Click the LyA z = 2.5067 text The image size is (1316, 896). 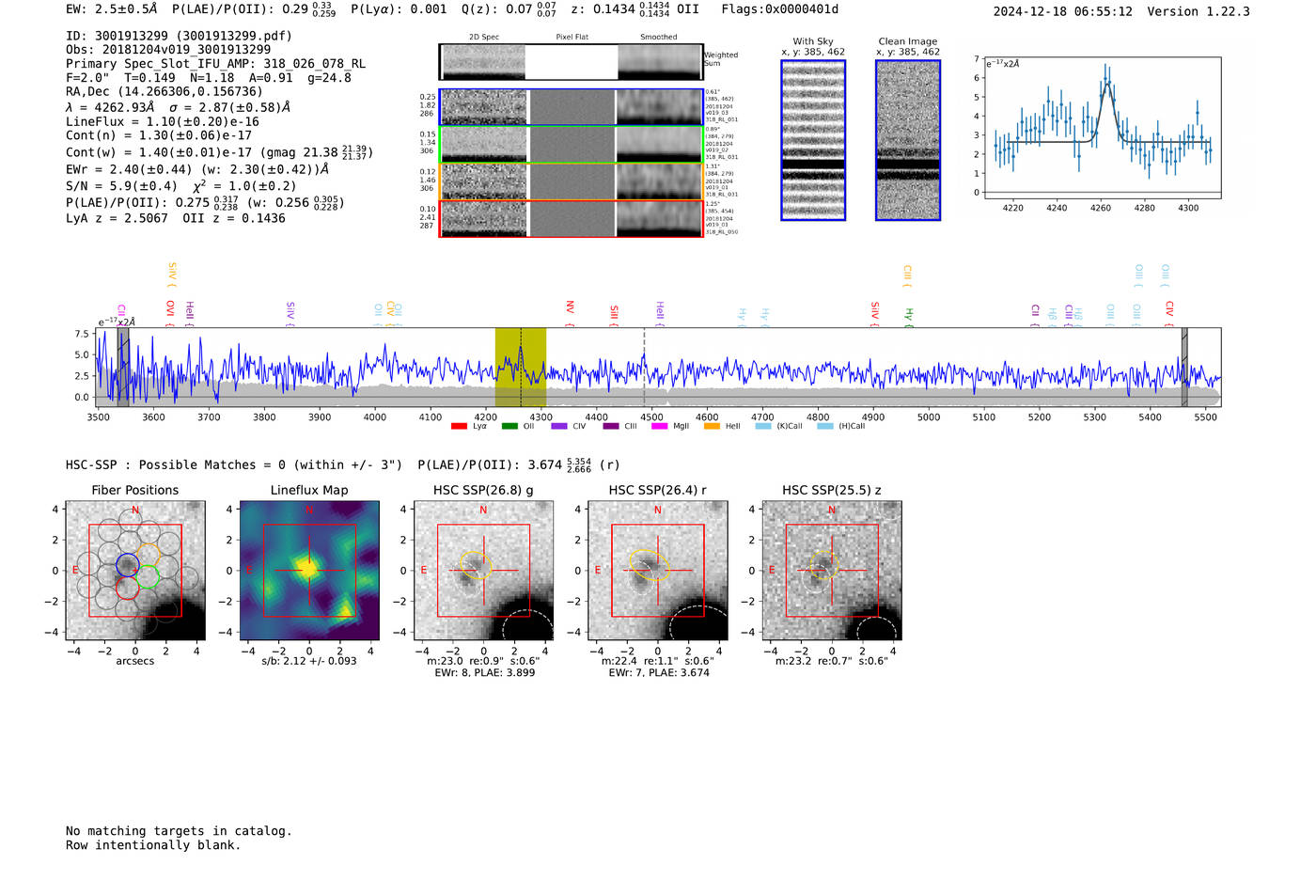point(117,218)
